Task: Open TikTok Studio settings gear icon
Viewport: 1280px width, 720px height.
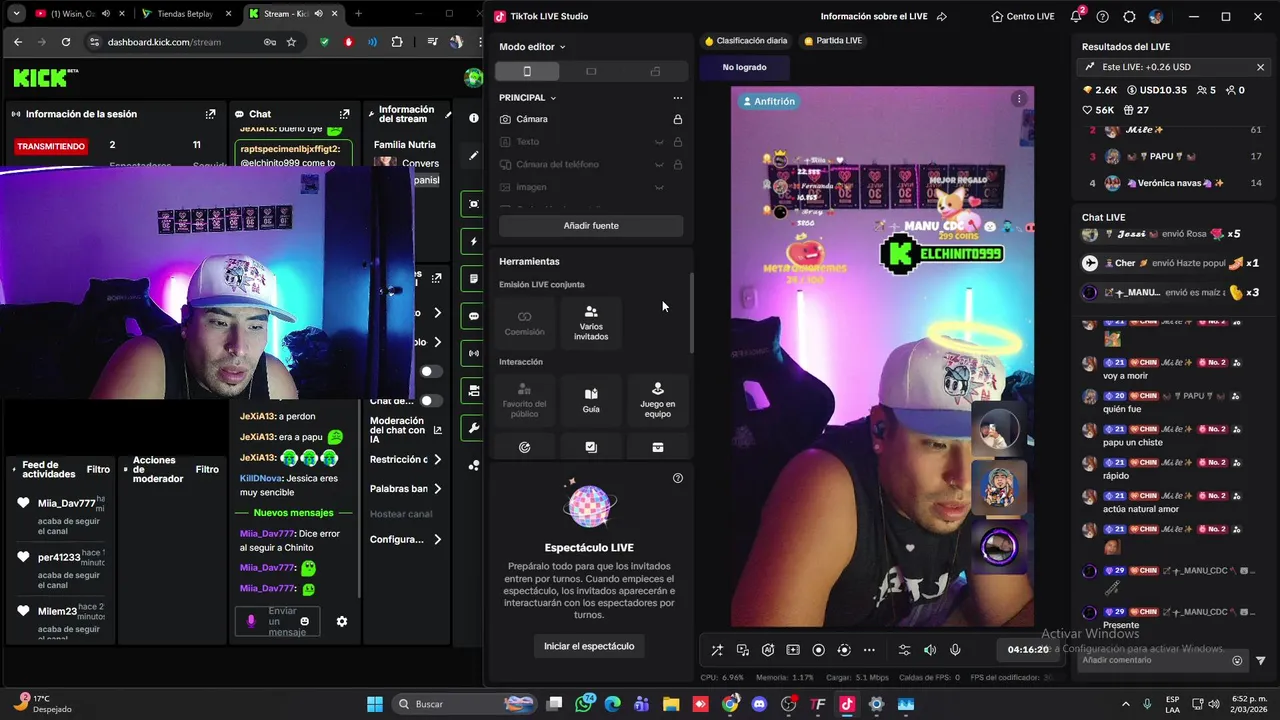Action: click(x=1129, y=17)
